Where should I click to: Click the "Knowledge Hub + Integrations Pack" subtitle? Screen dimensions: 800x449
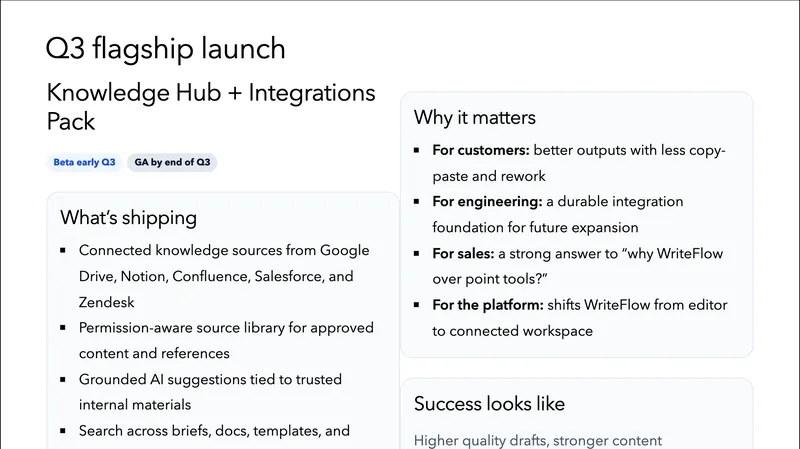(211, 107)
